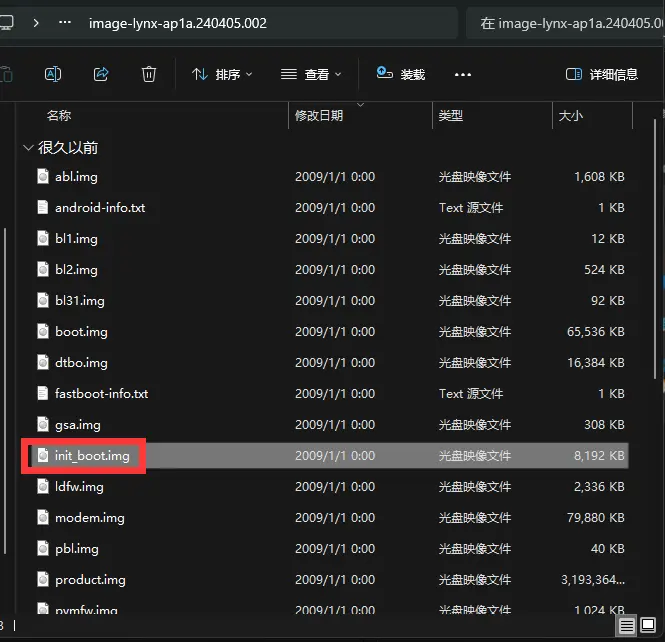Select the init_boot.img file icon

click(43, 455)
